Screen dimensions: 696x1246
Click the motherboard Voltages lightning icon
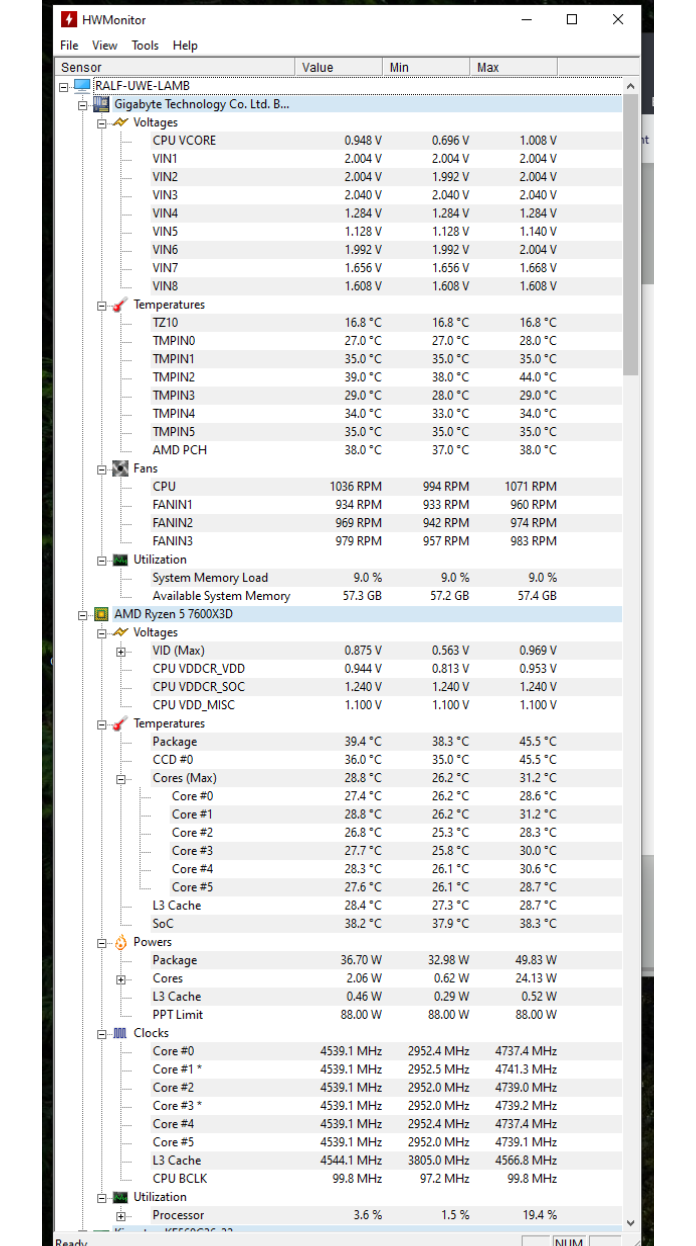tap(120, 122)
